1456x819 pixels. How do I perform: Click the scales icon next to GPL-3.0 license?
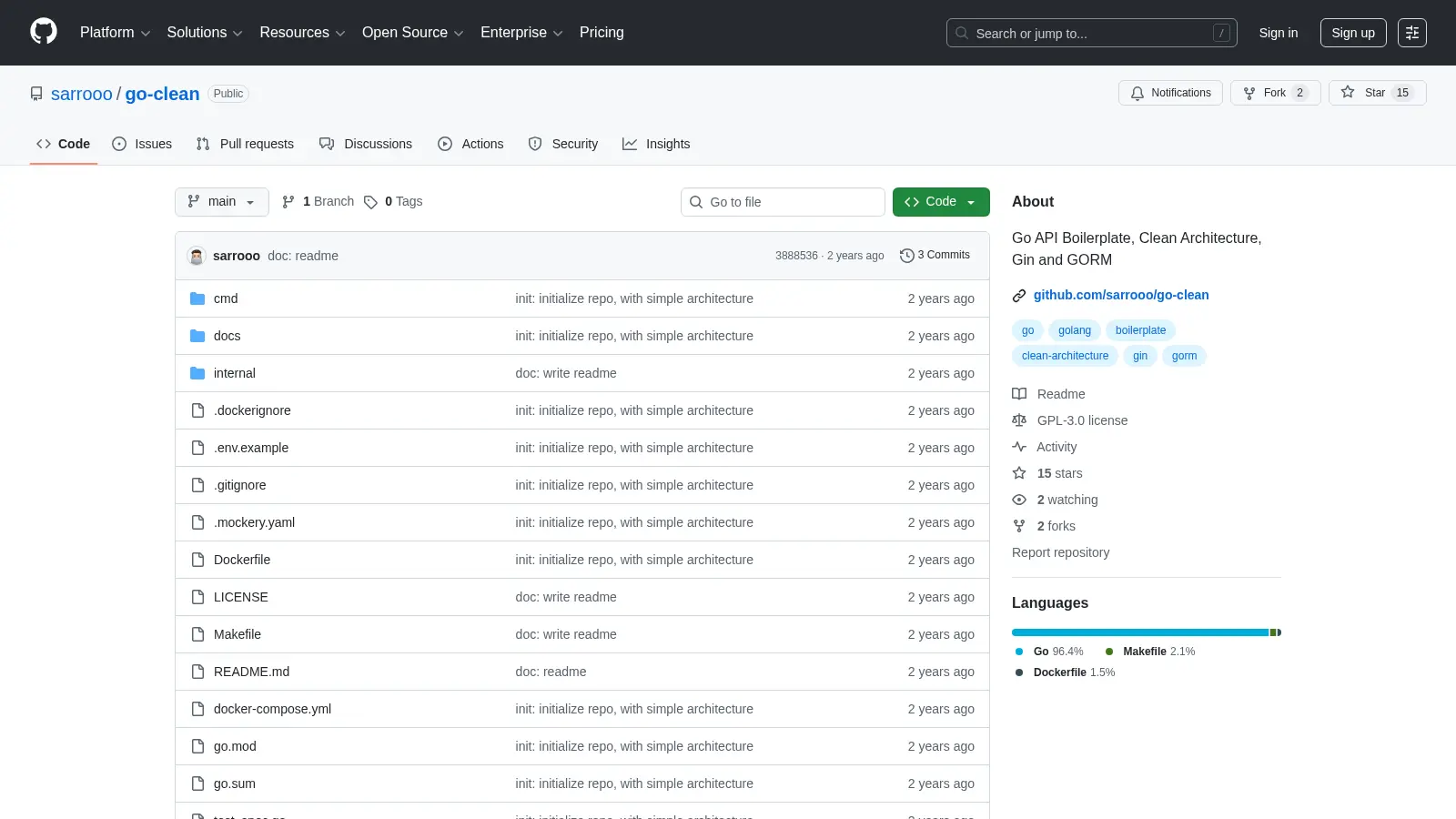[1019, 420]
